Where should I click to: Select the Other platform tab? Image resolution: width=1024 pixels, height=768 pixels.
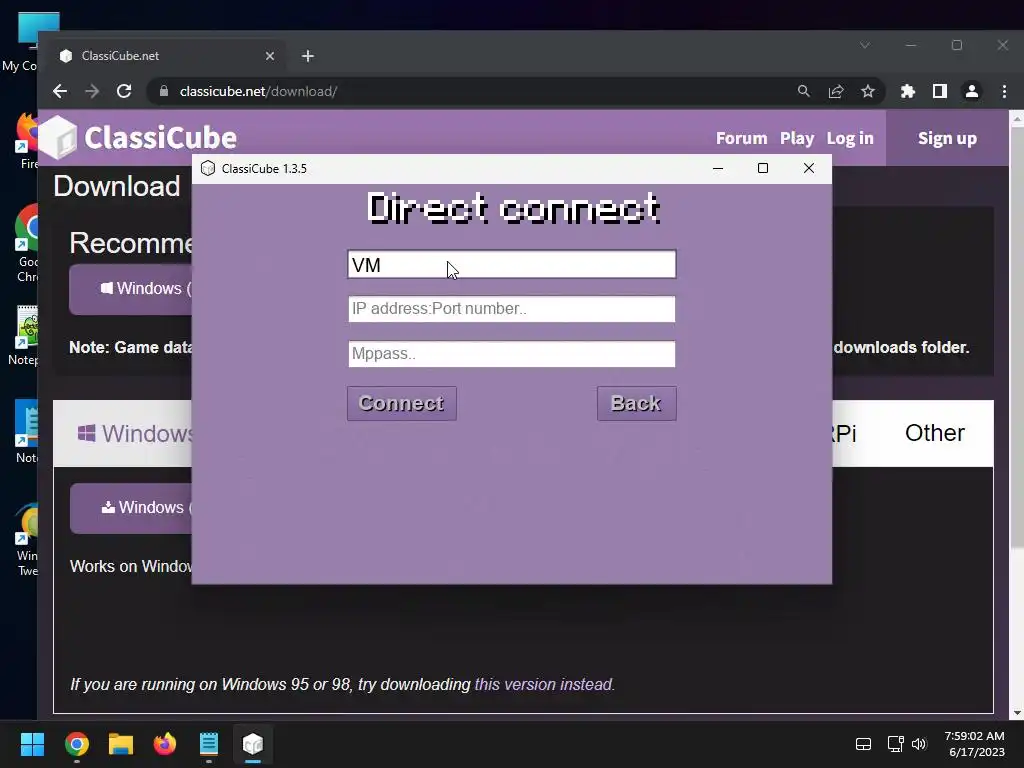935,433
